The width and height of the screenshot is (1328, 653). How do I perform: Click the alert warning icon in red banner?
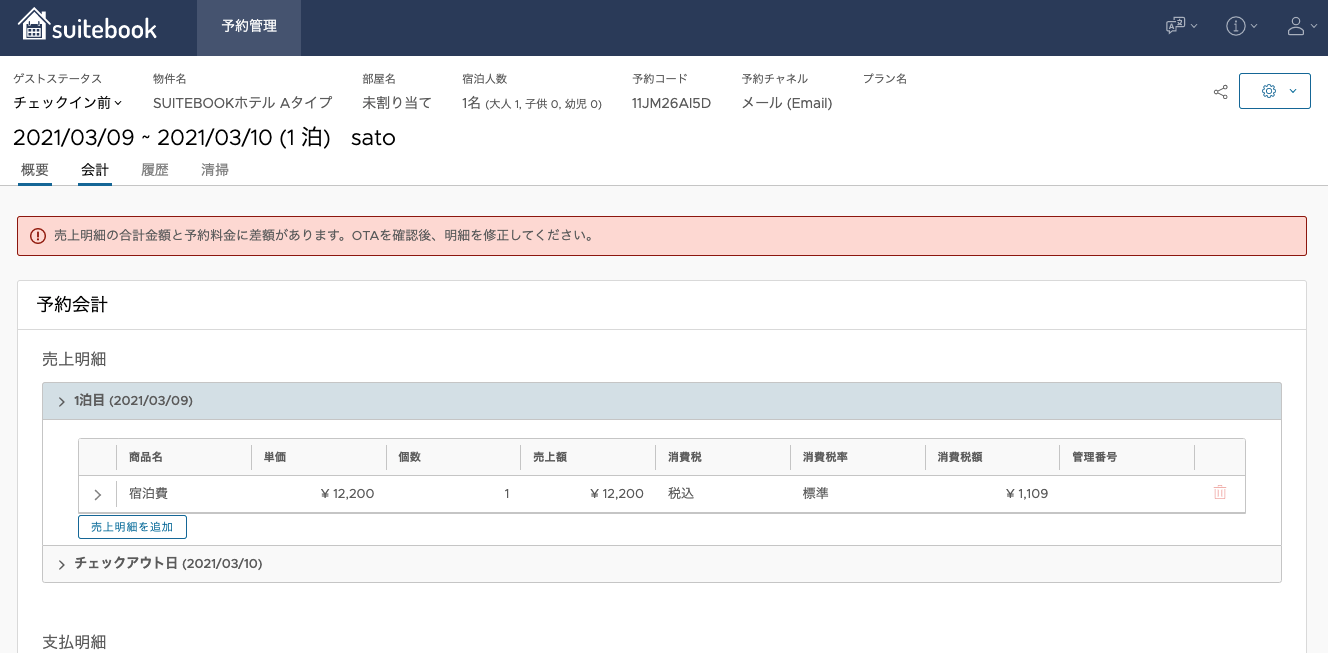[38, 236]
